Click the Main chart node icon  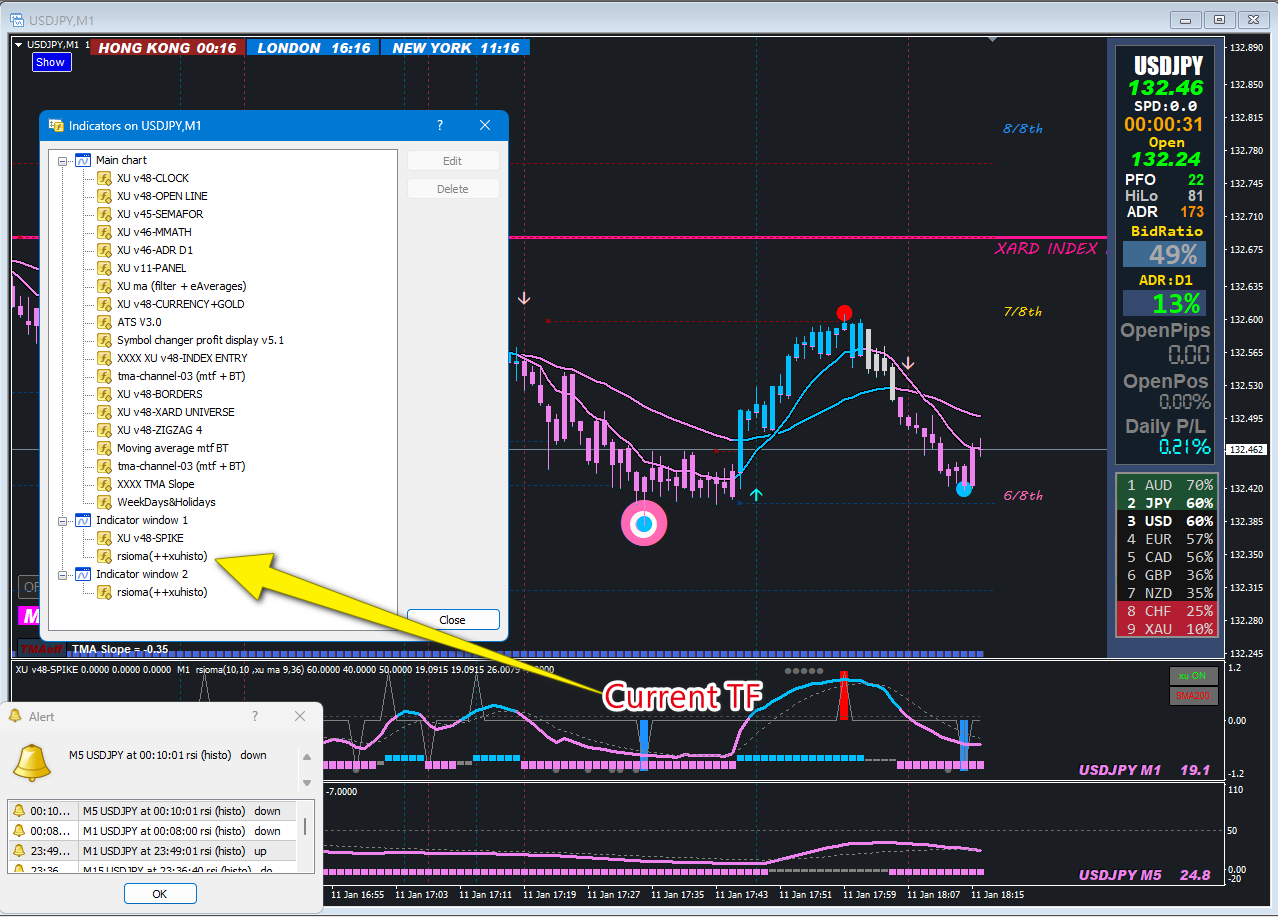click(x=83, y=160)
